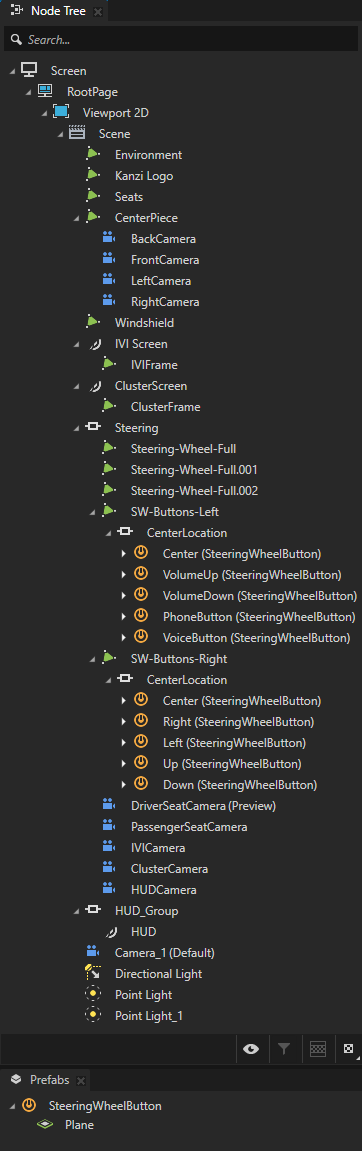
Task: Click the SteeringWheelButton prefab power icon
Action: pyautogui.click(x=29, y=1104)
